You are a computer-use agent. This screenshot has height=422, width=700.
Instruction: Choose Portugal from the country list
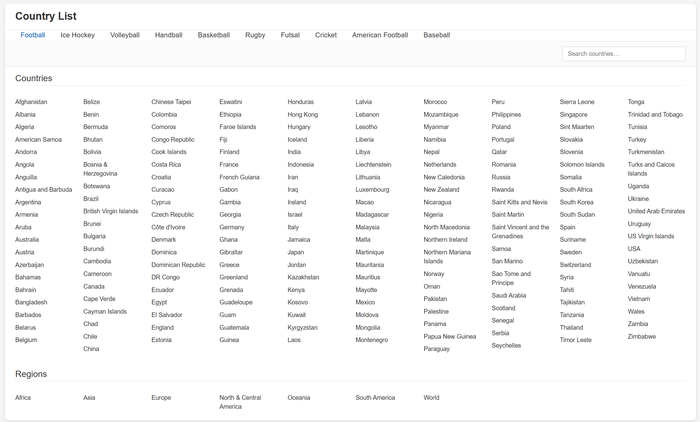coord(503,139)
